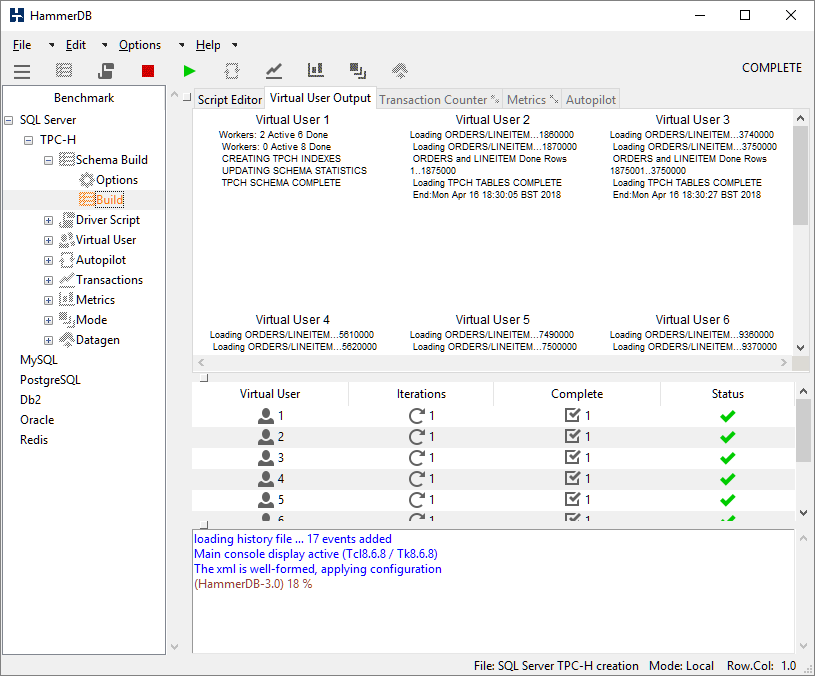Viewport: 815px width, 676px height.
Task: Switch to the Transaction Counter tab
Action: tap(439, 100)
